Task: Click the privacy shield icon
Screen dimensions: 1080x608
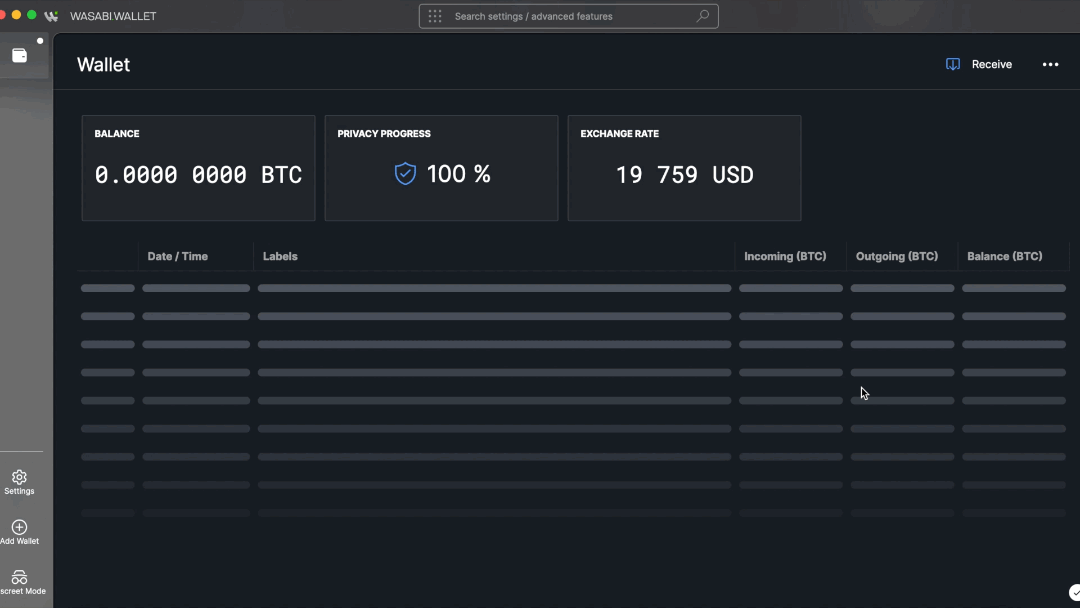Action: [405, 174]
